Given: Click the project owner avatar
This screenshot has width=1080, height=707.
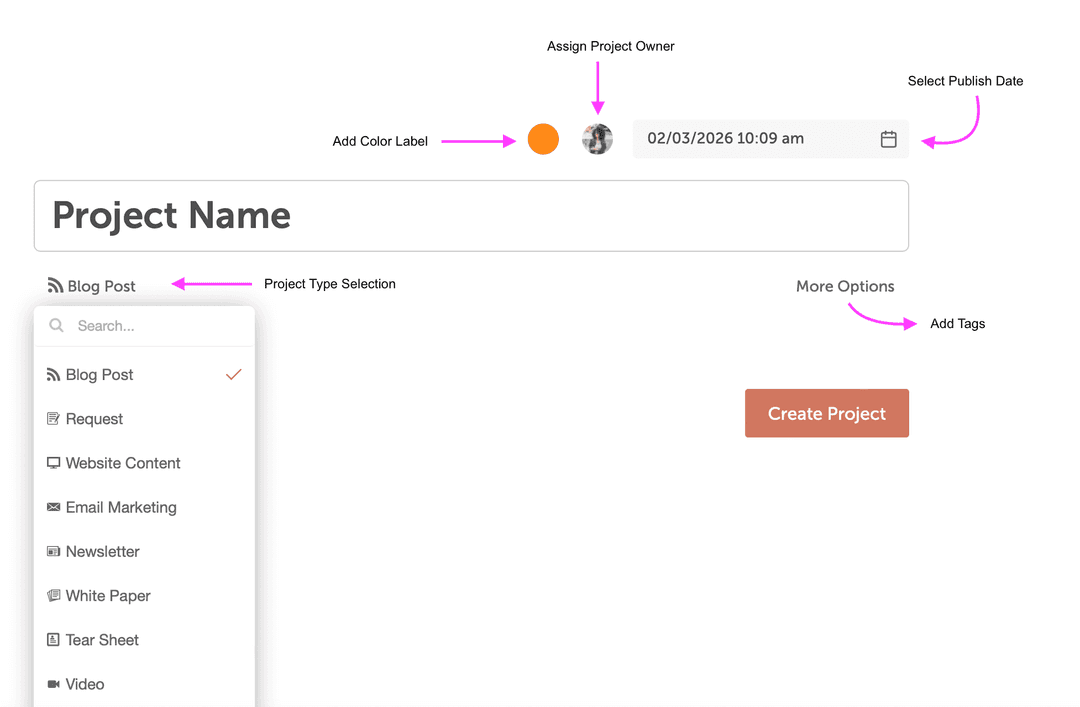Looking at the screenshot, I should tap(597, 139).
